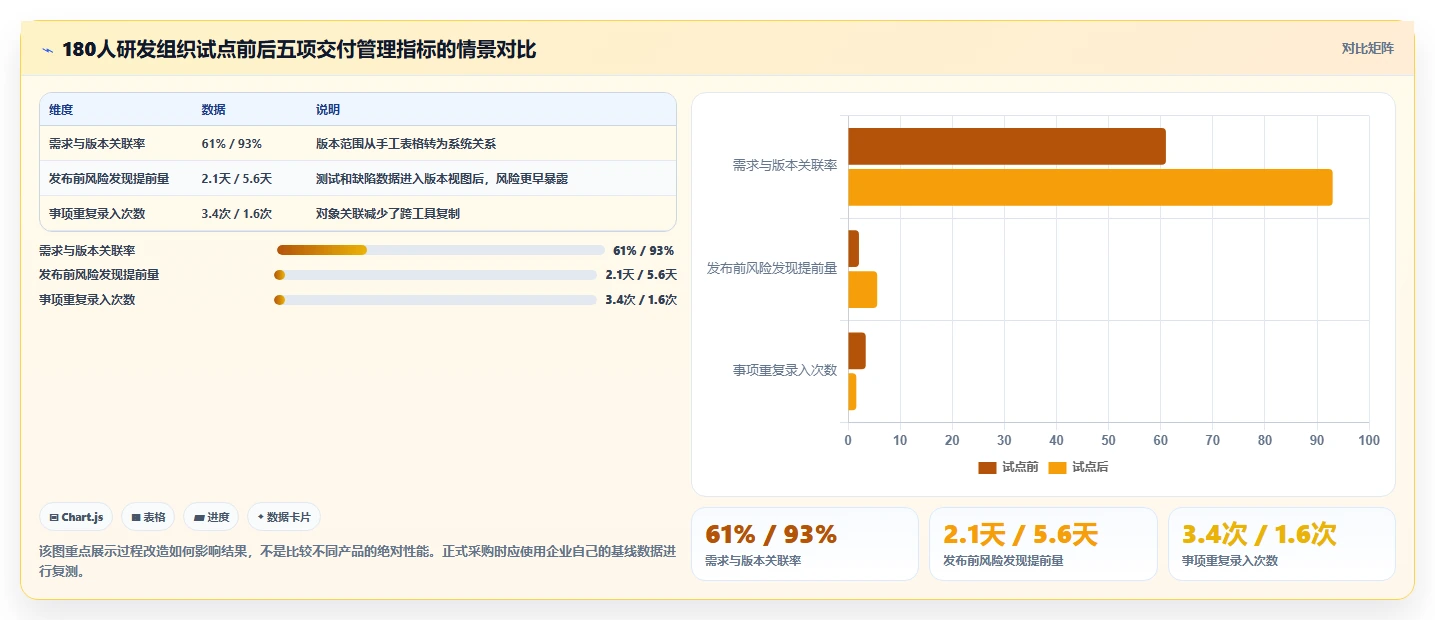Select the Chart.js tag chip
The width and height of the screenshot is (1435, 620).
[x=77, y=517]
